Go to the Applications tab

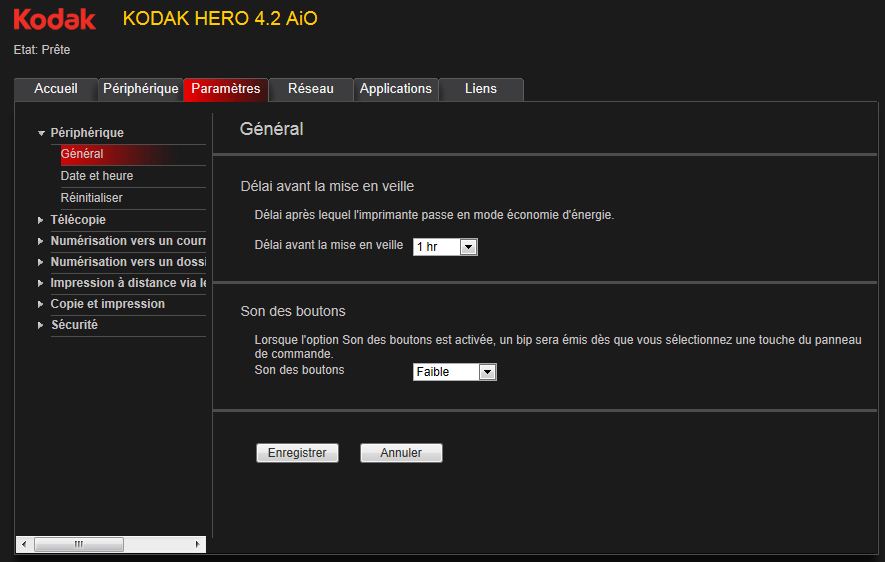[x=396, y=89]
